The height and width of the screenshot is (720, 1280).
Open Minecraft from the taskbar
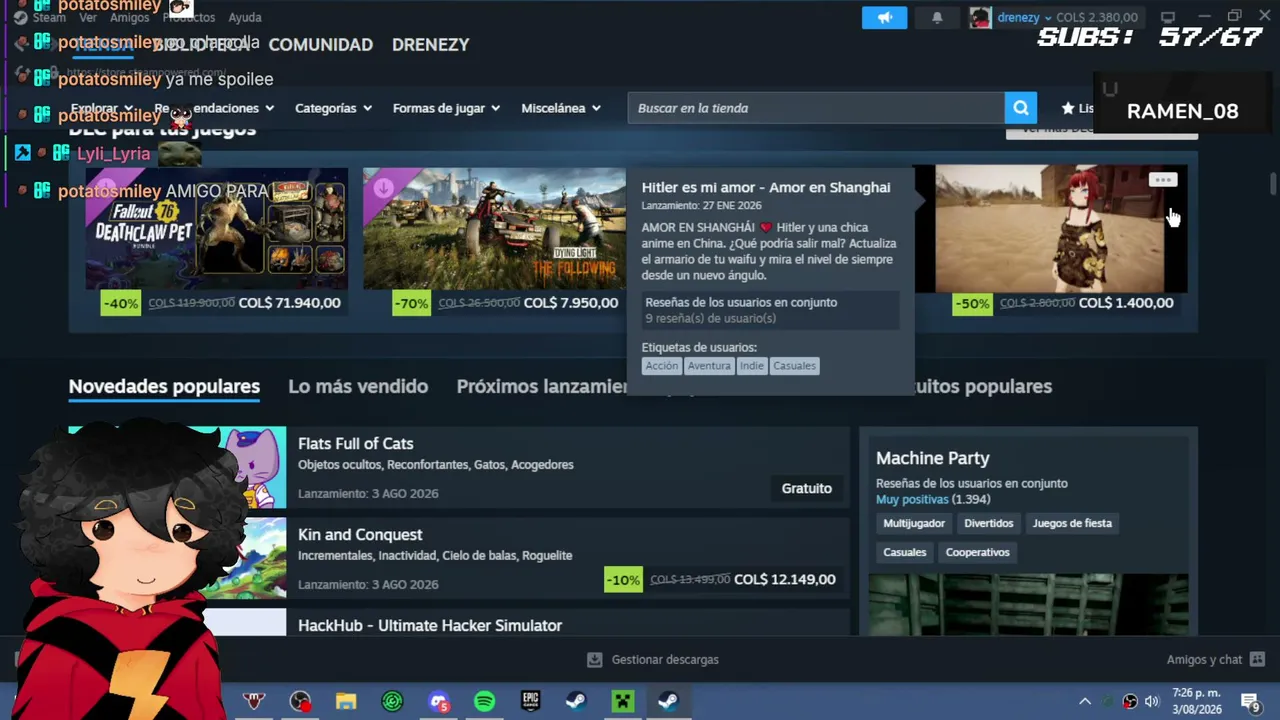pyautogui.click(x=622, y=702)
